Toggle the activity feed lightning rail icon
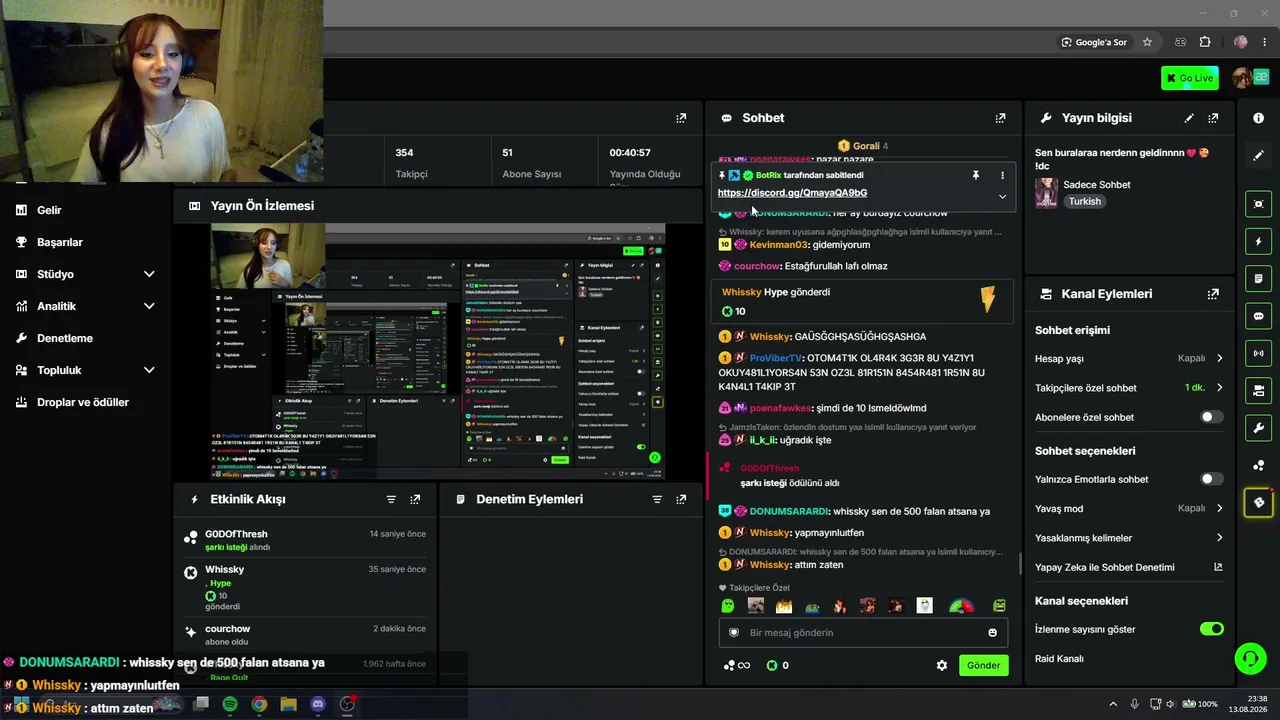This screenshot has height=720, width=1280. pos(1258,241)
